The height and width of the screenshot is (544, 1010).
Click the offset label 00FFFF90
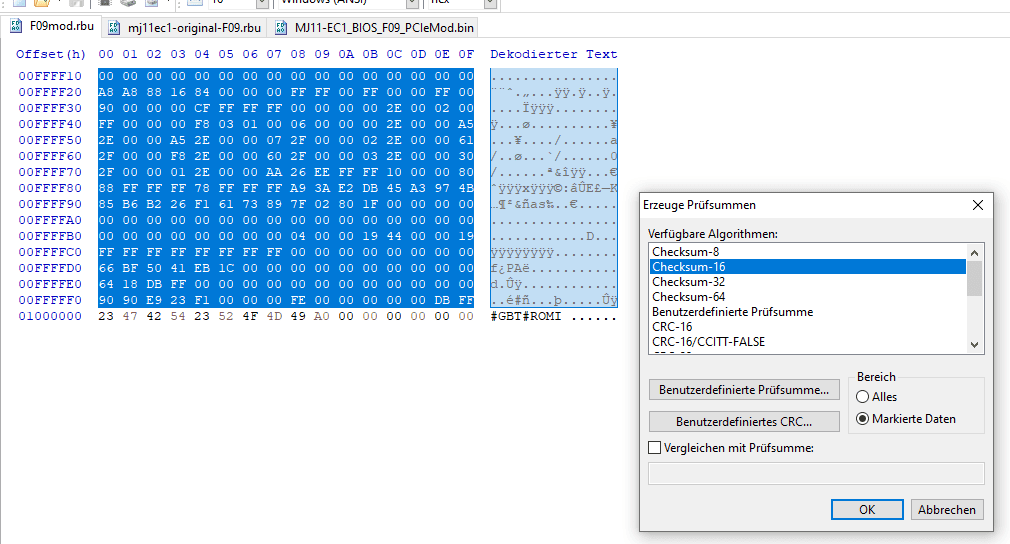tap(50, 204)
